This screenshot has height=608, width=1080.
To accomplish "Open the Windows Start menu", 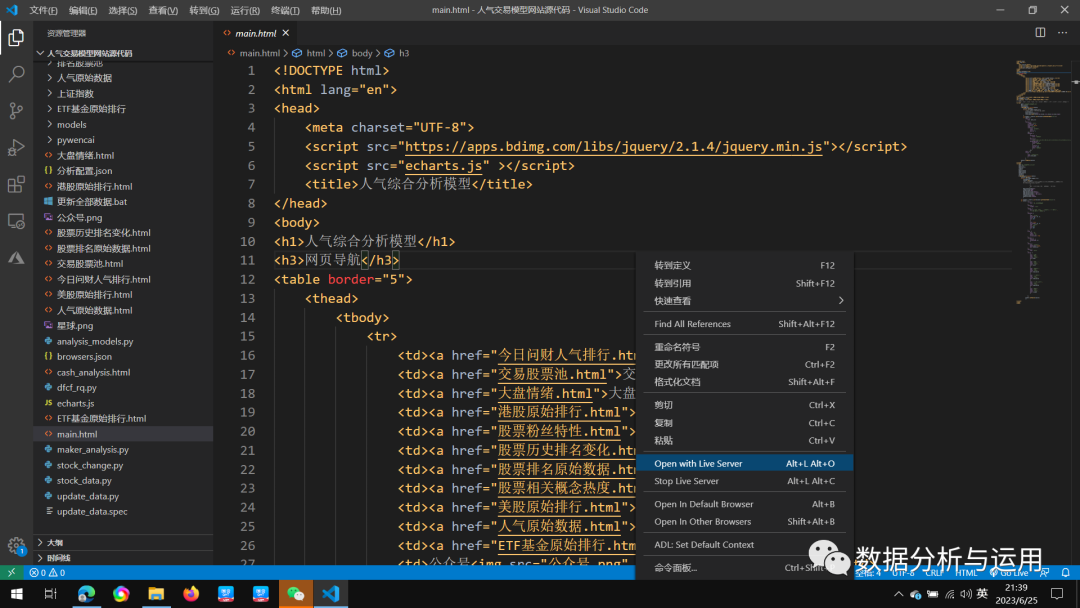I will pos(17,594).
